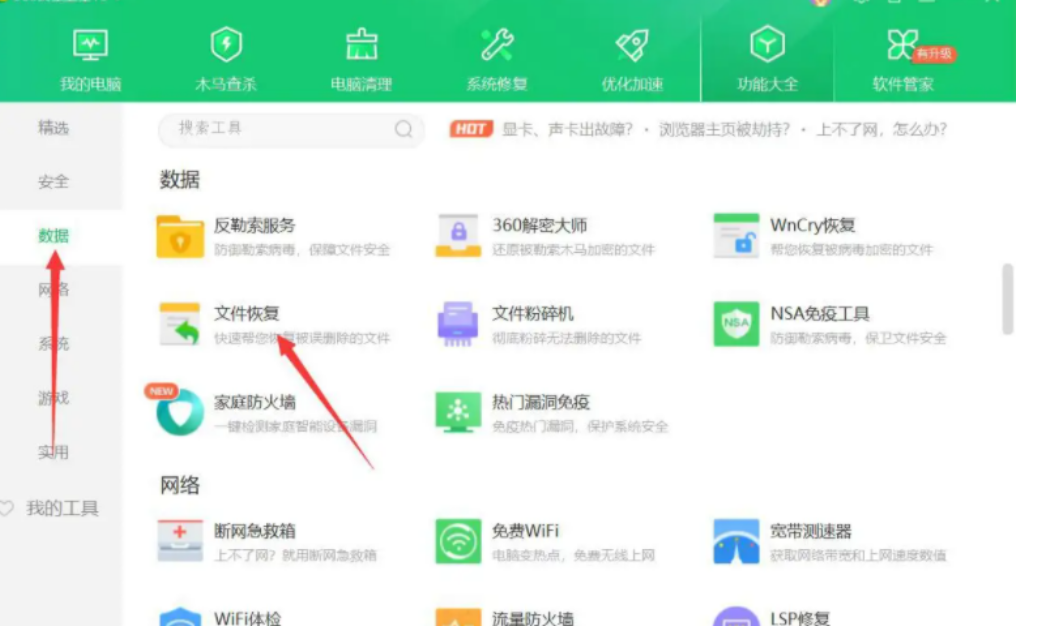Open LSP修复 icon
The height and width of the screenshot is (633, 1058).
click(736, 617)
